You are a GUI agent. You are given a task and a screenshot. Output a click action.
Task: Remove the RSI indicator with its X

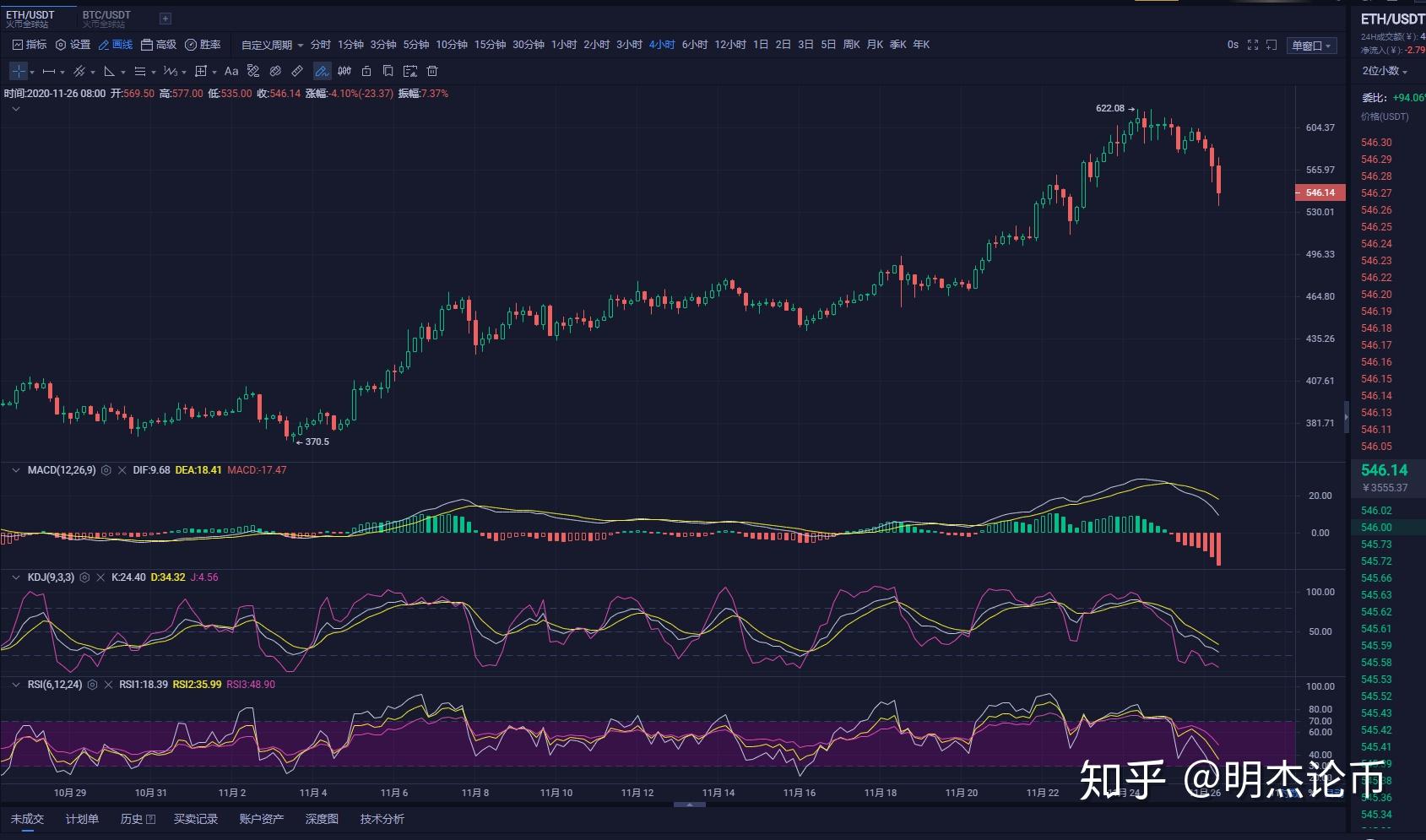[108, 685]
